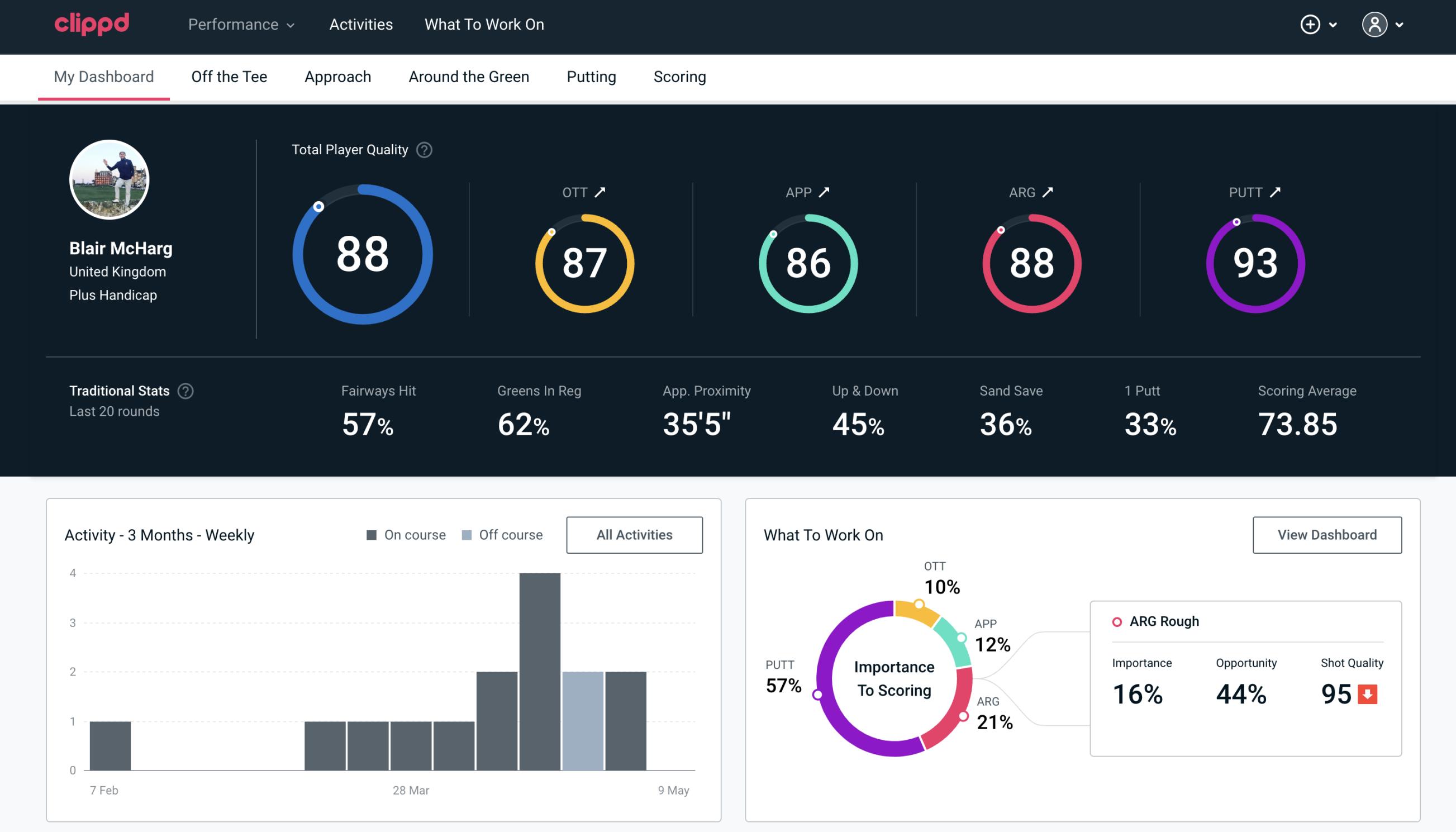Click the OTT upward trend arrow icon
Image resolution: width=1456 pixels, height=832 pixels.
600,192
